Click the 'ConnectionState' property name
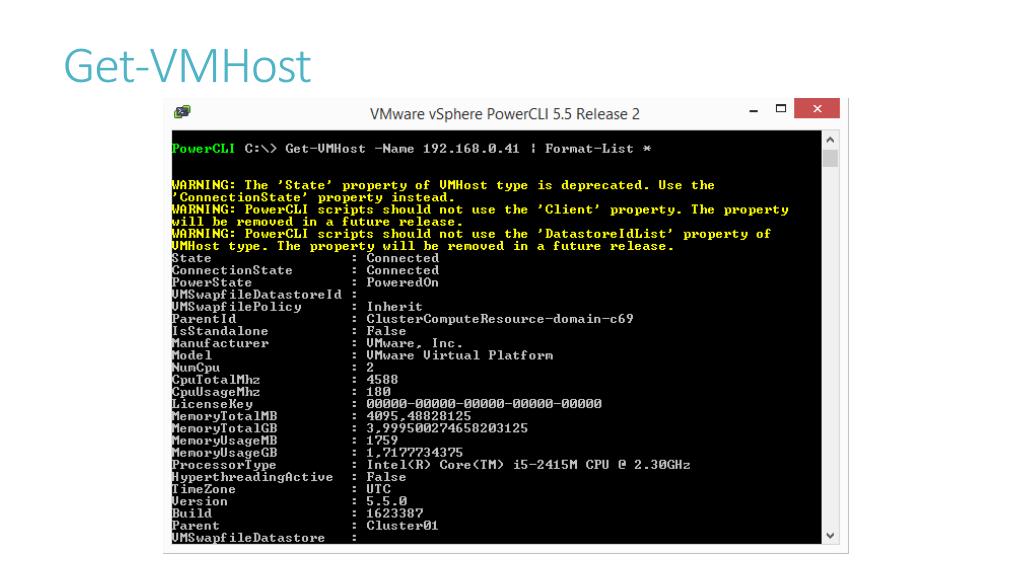This screenshot has width=1024, height=576. 232,270
